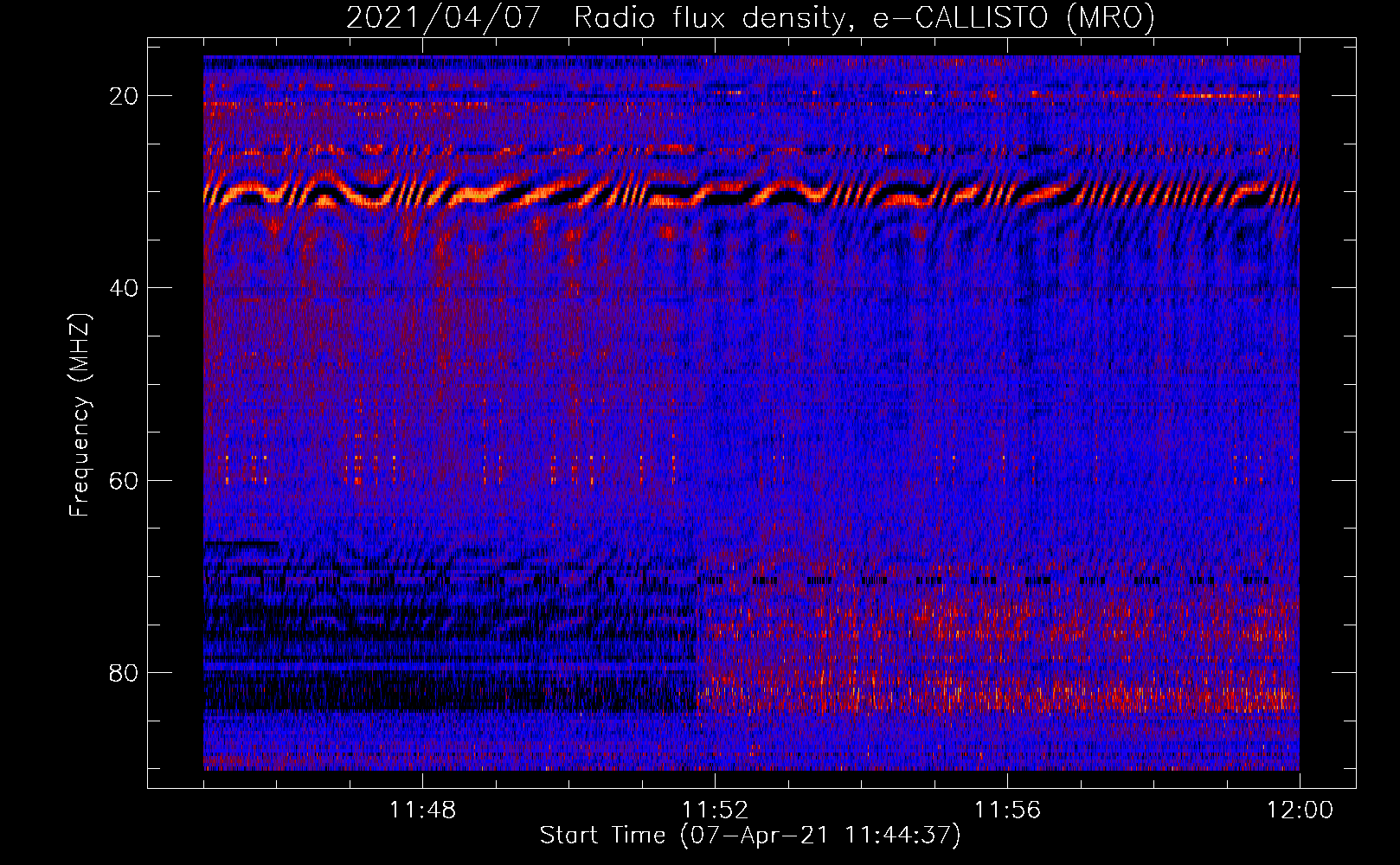Click the 11:48 time tick label
Viewport: 1400px width, 865px height.
(x=422, y=811)
